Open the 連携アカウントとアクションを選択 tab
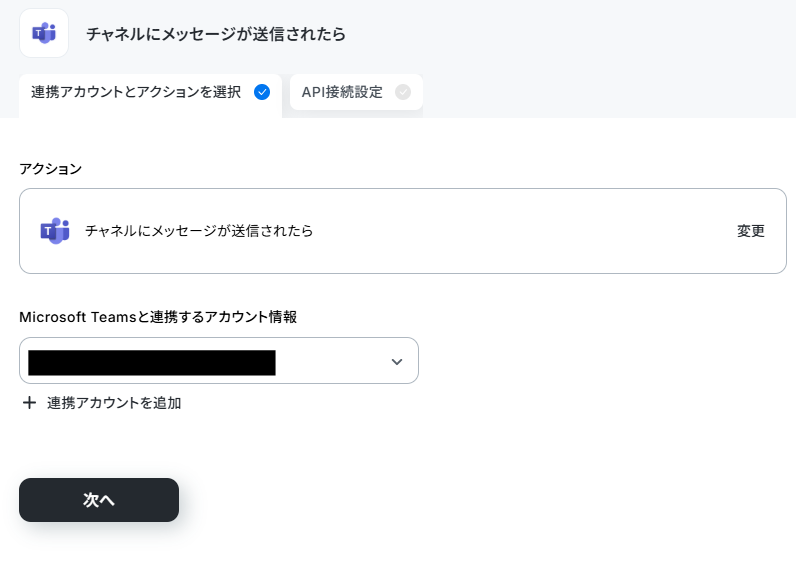This screenshot has height=574, width=796. click(x=150, y=96)
